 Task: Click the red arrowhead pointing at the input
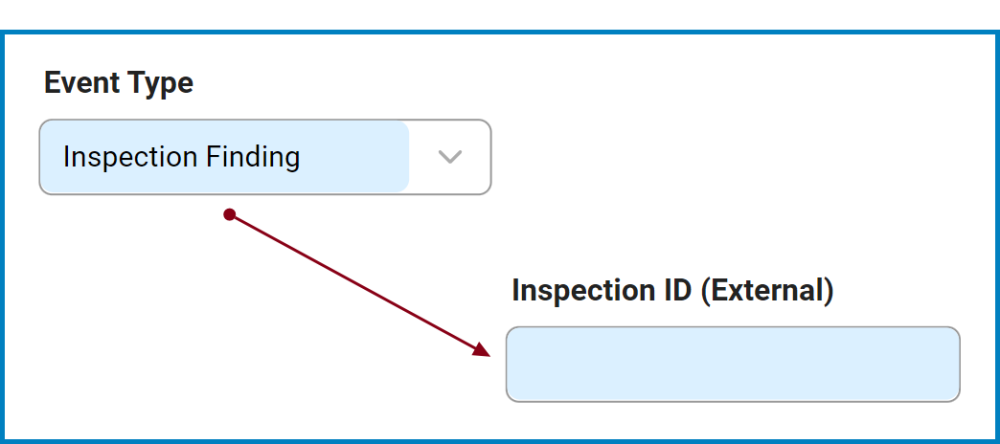[x=481, y=348]
